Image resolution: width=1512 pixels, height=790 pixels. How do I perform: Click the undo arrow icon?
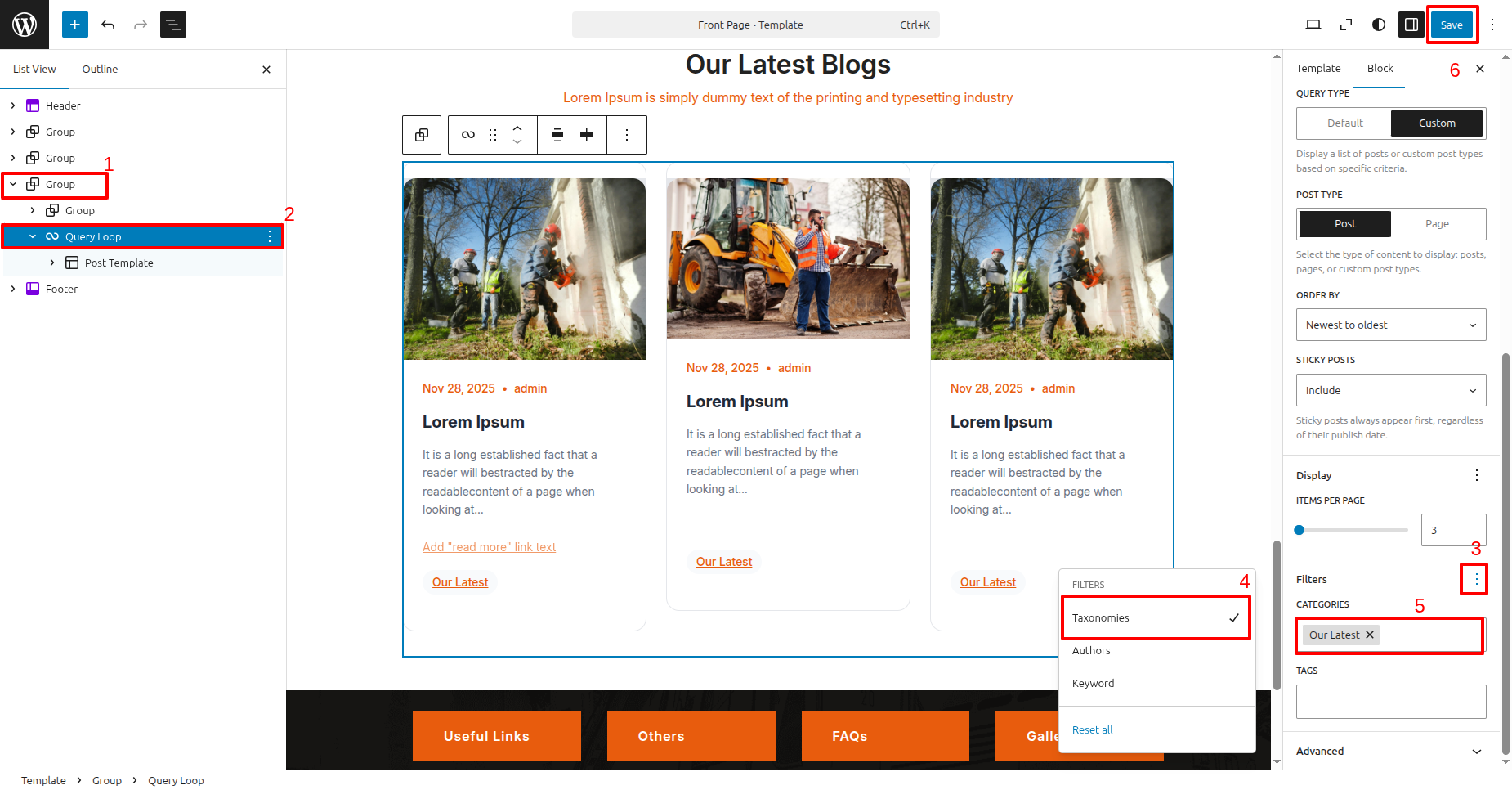coord(108,25)
